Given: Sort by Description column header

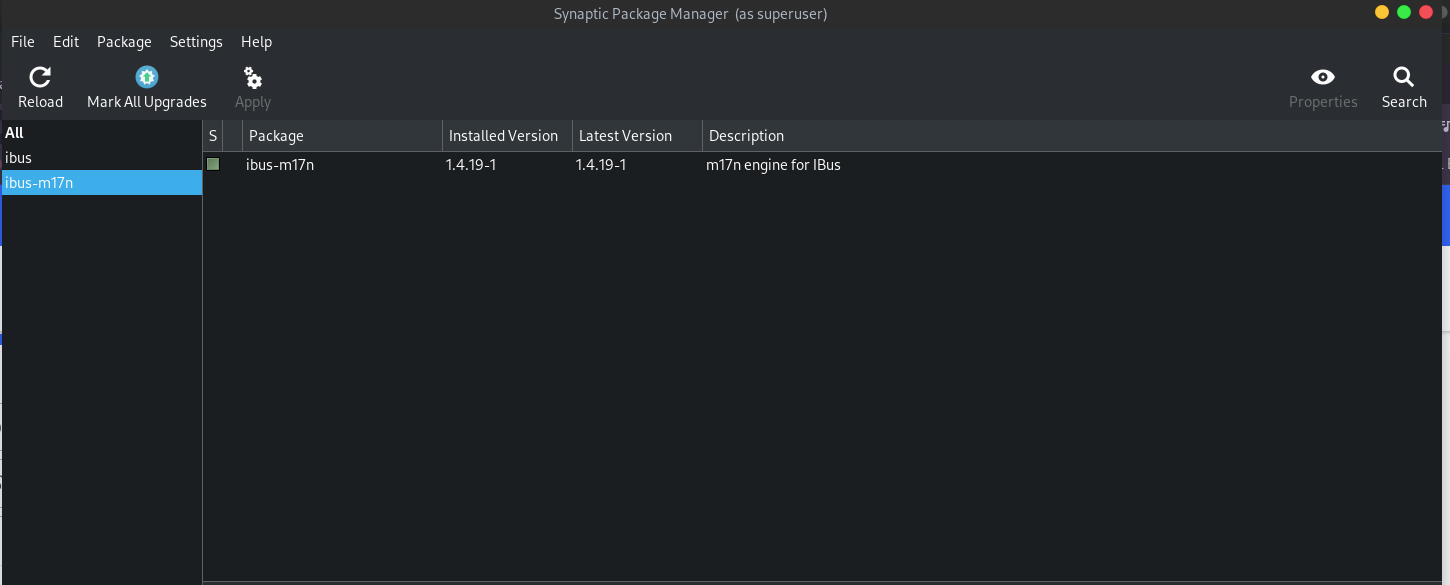Looking at the screenshot, I should point(1072,136).
